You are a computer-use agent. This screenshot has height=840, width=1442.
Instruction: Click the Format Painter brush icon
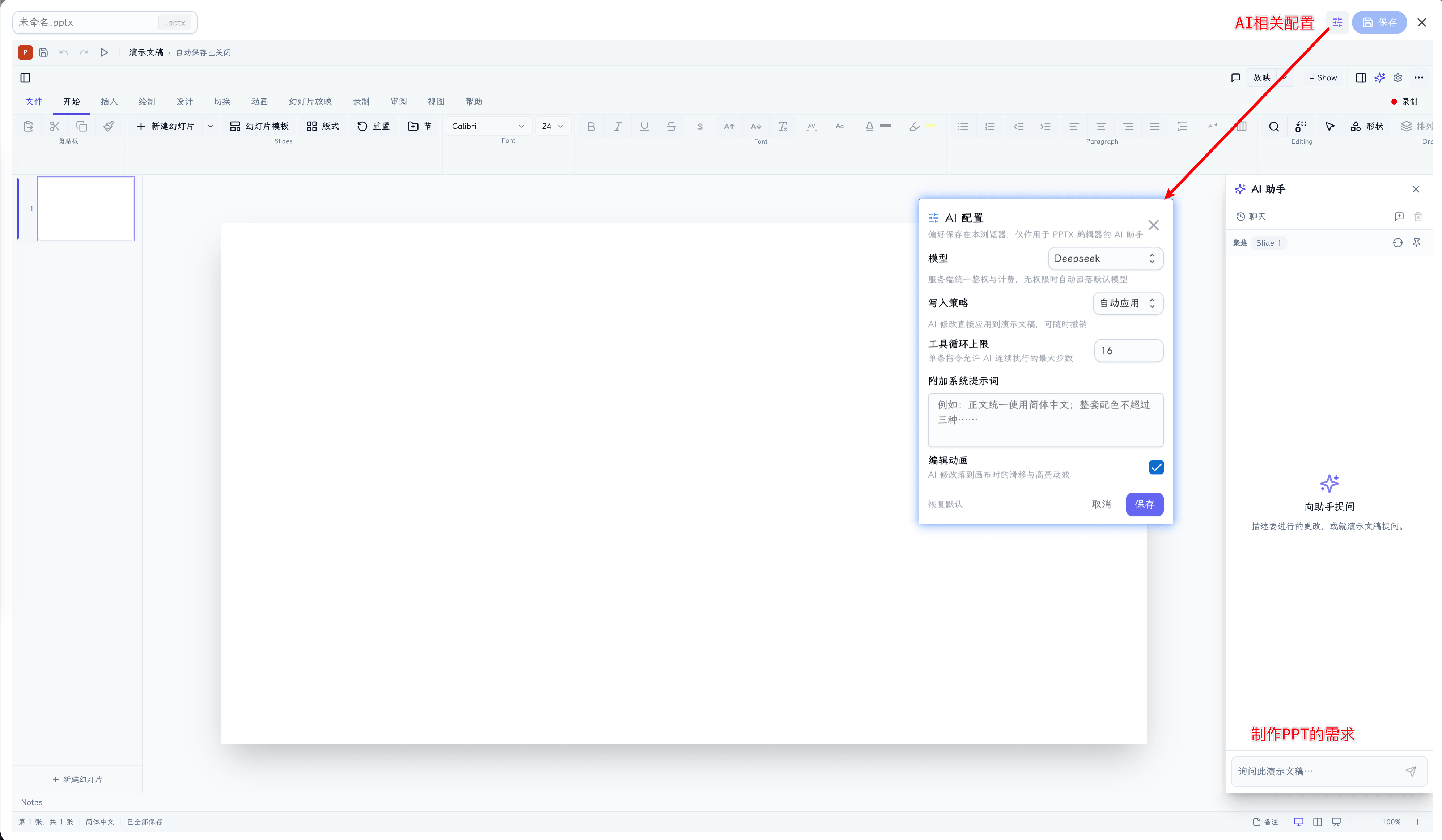[x=108, y=126]
